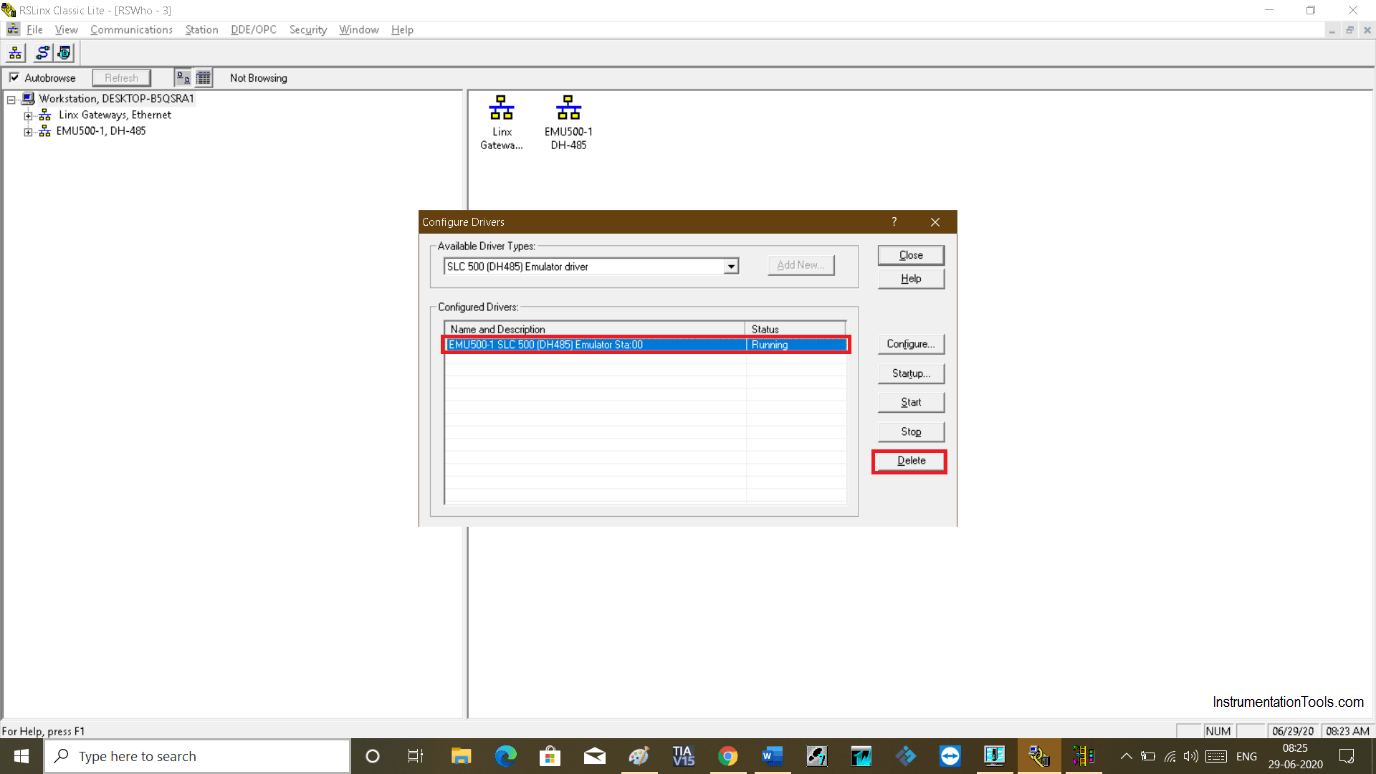Click the network icon in system tray

coord(1169,756)
